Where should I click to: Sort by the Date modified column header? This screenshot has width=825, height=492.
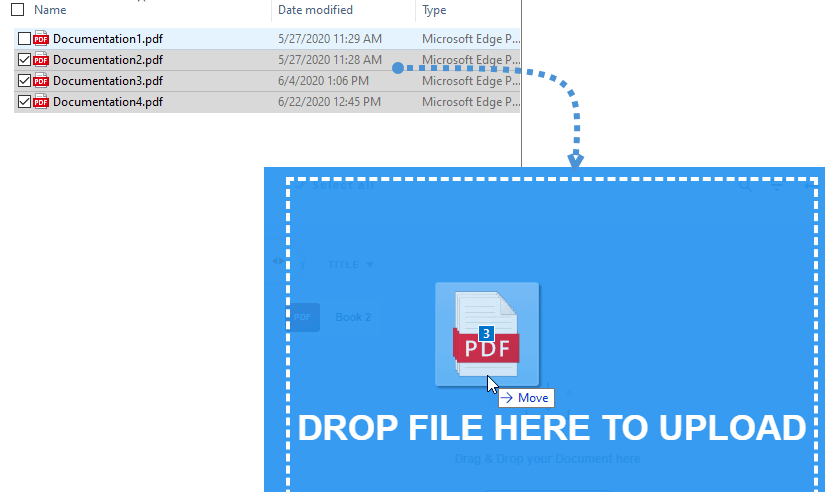(x=315, y=10)
